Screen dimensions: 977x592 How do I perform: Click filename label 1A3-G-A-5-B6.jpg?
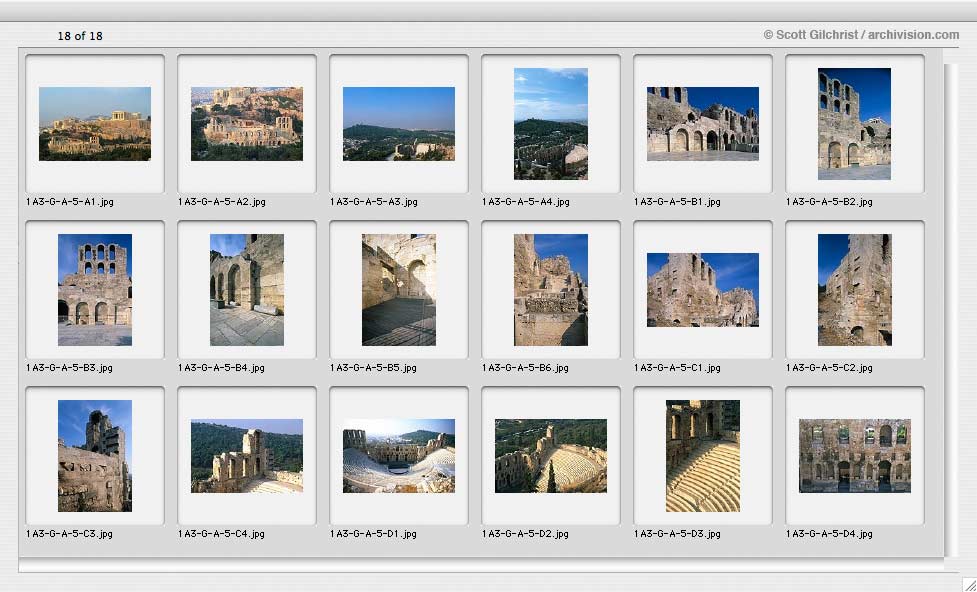[x=525, y=368]
